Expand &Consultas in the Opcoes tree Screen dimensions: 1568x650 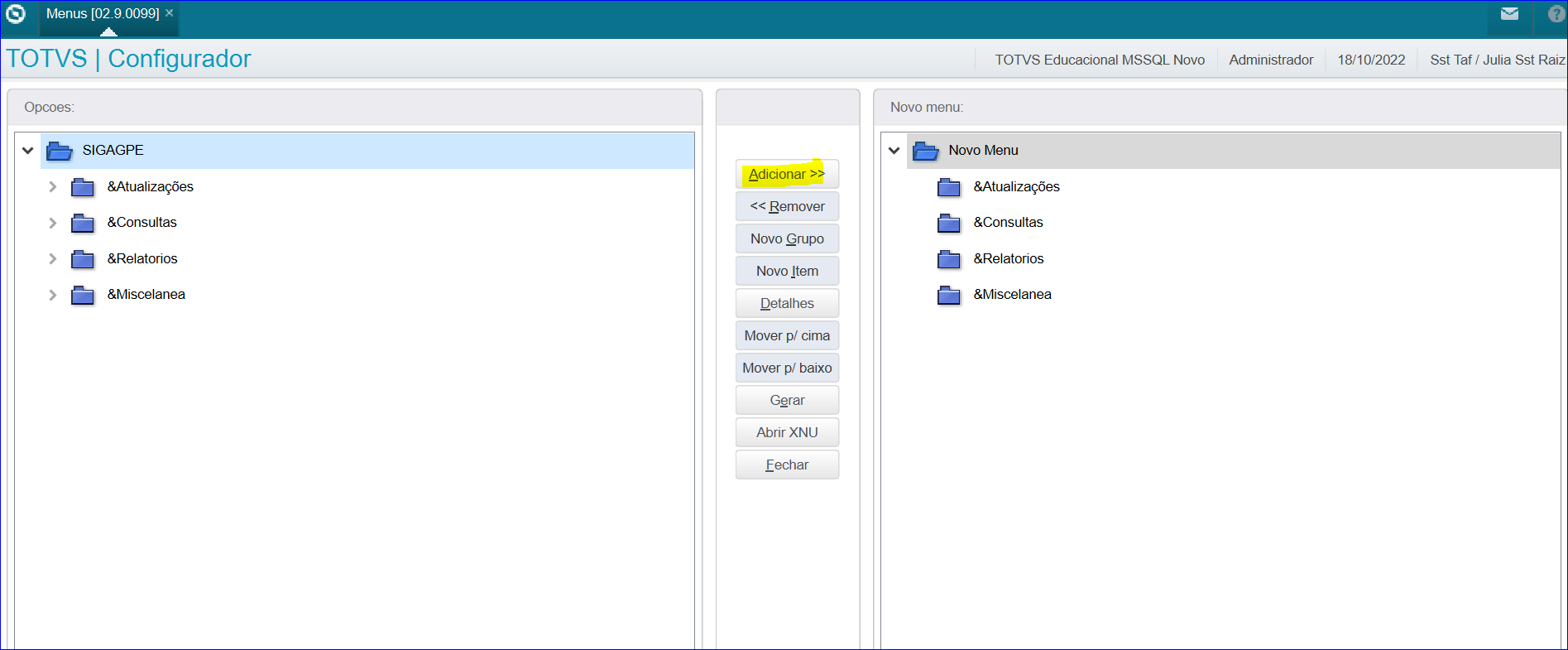[x=53, y=223]
